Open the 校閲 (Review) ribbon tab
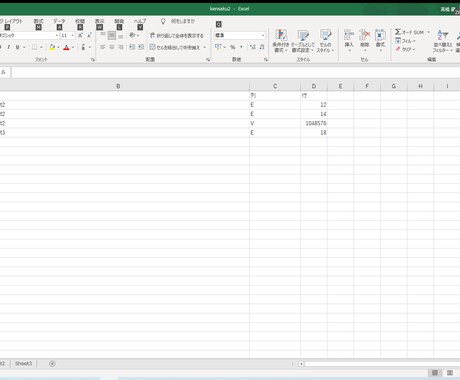 (80, 21)
